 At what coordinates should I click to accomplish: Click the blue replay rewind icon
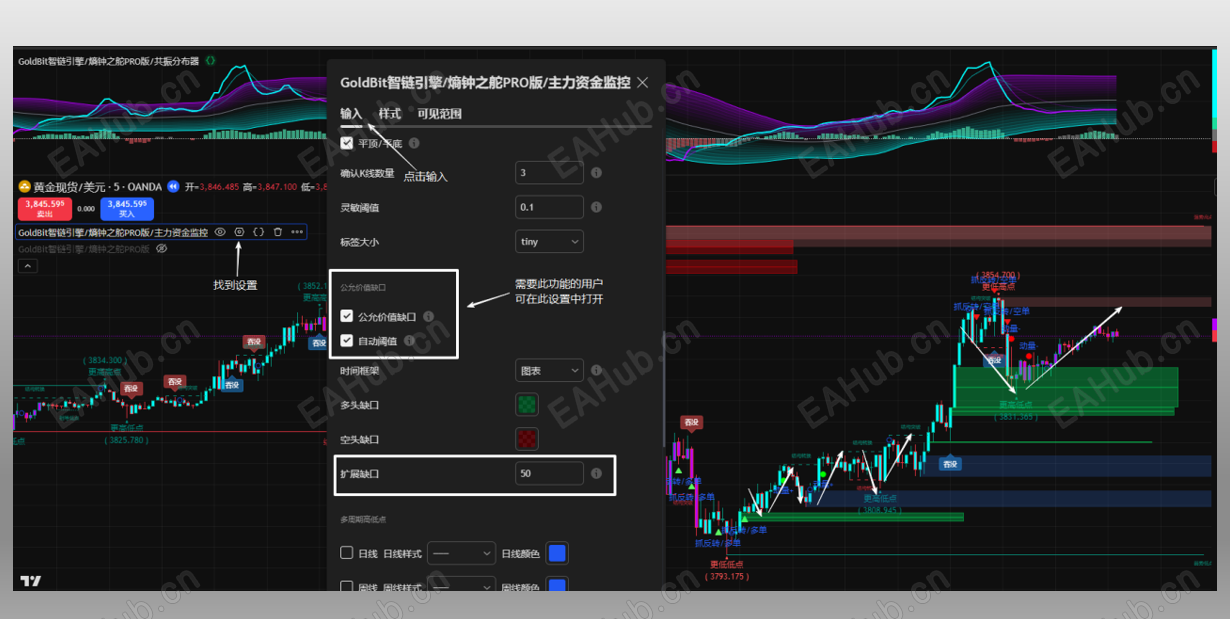173,186
